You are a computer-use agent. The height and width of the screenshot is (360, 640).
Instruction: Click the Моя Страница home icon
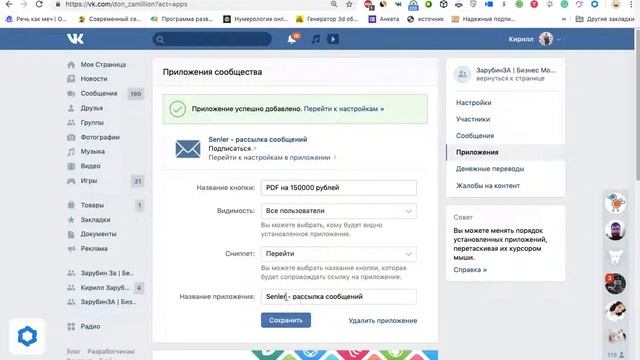click(x=71, y=64)
